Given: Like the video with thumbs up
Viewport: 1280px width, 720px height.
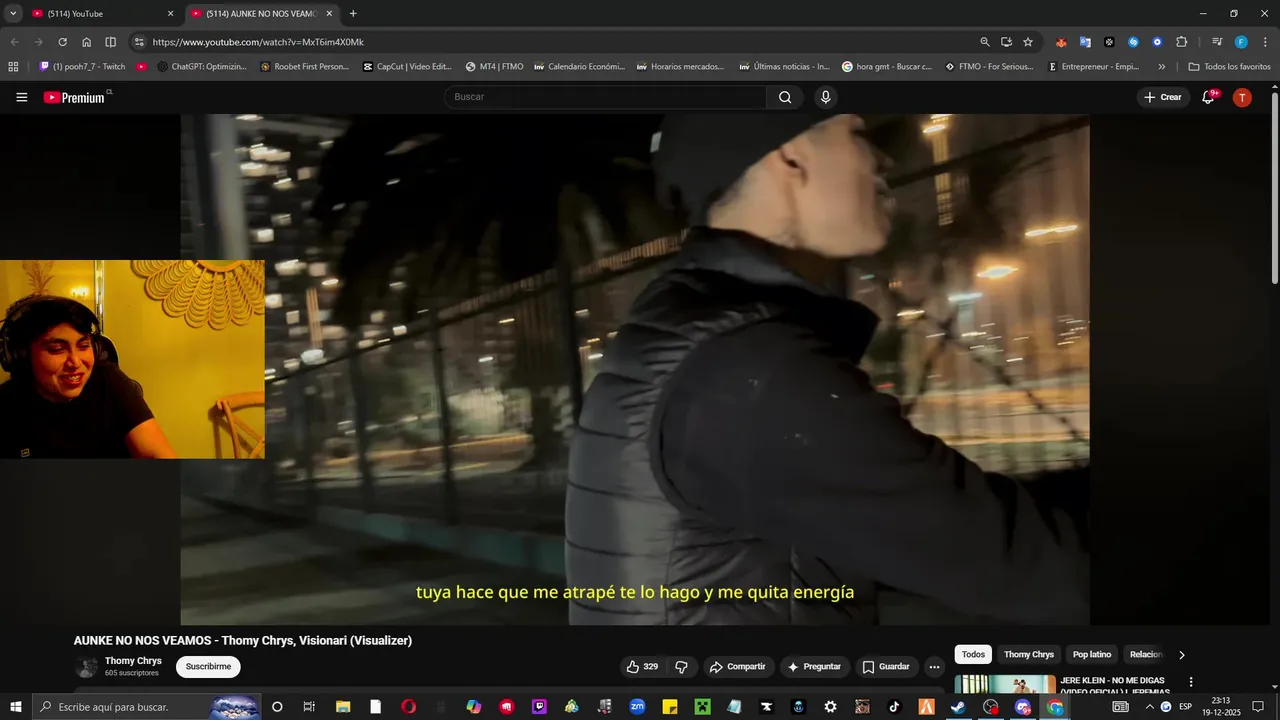Looking at the screenshot, I should click(x=642, y=667).
